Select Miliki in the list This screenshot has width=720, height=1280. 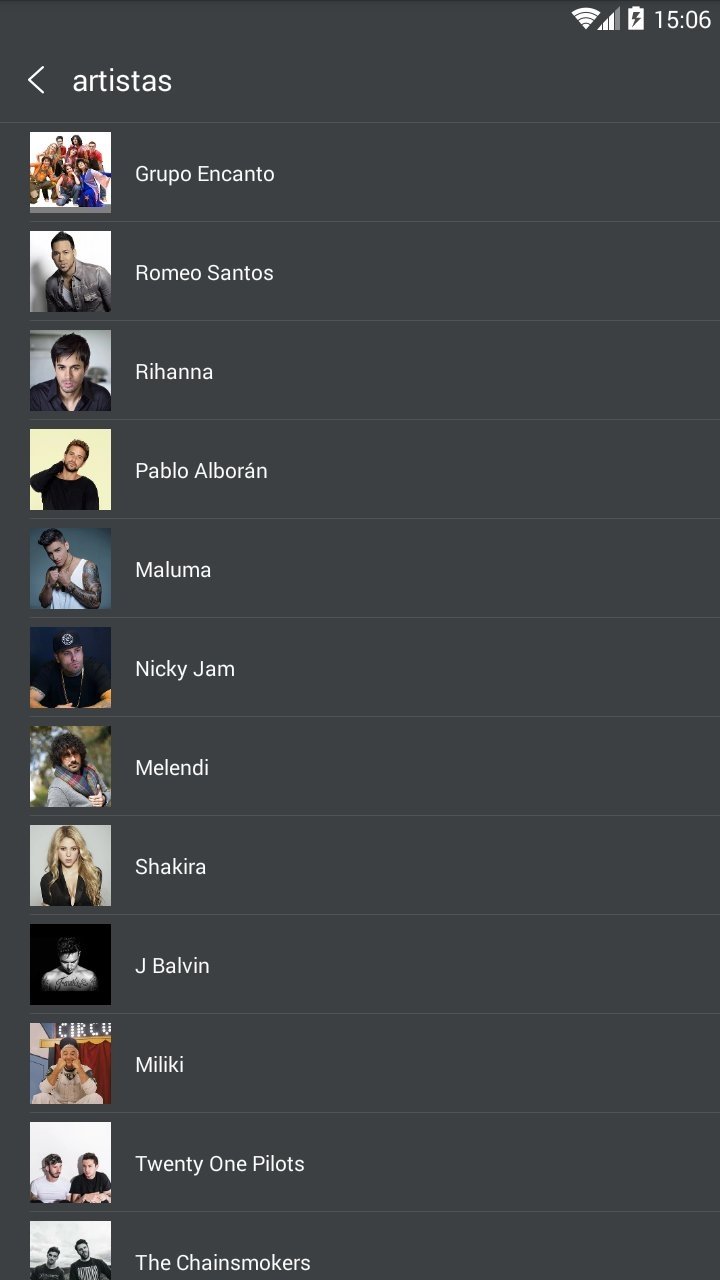pyautogui.click(x=360, y=1064)
